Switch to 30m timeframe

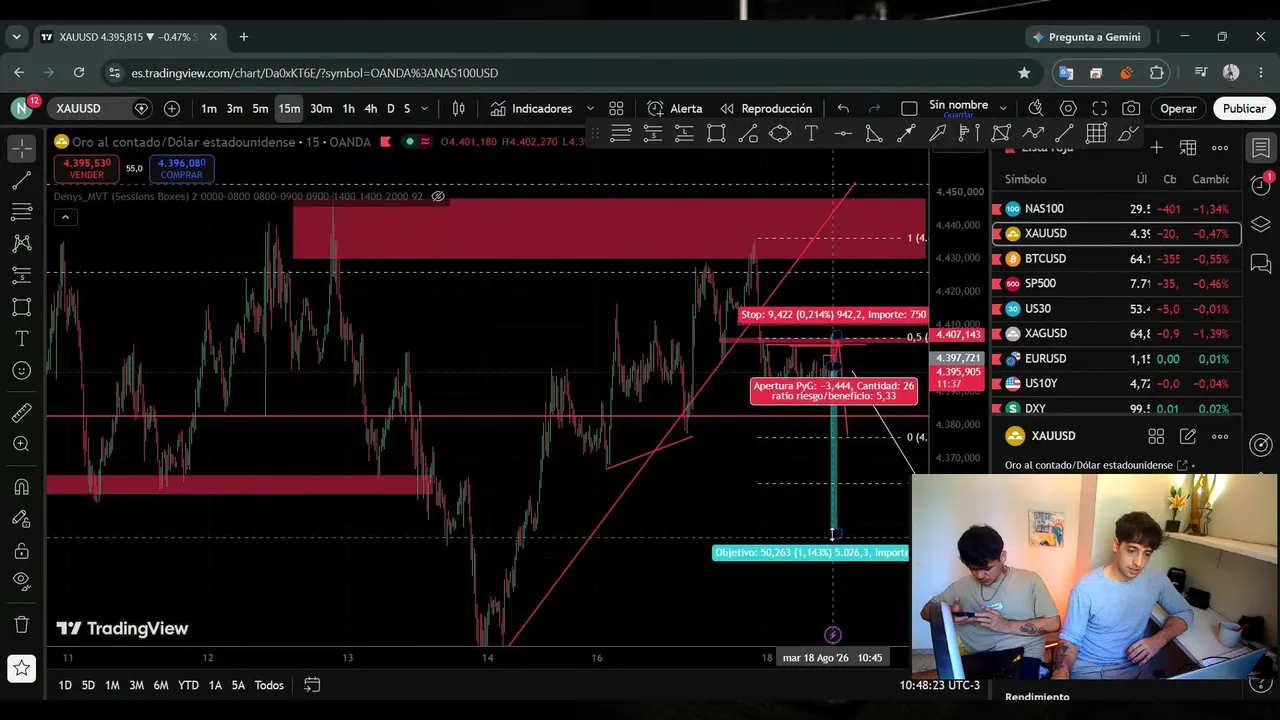pos(321,108)
